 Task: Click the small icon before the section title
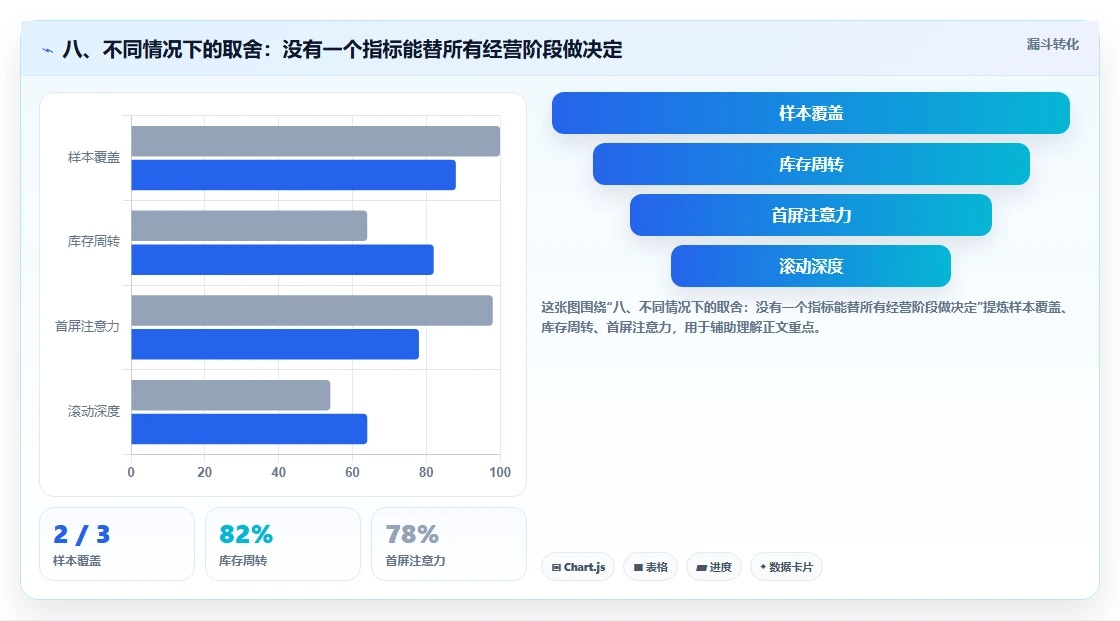tap(48, 50)
